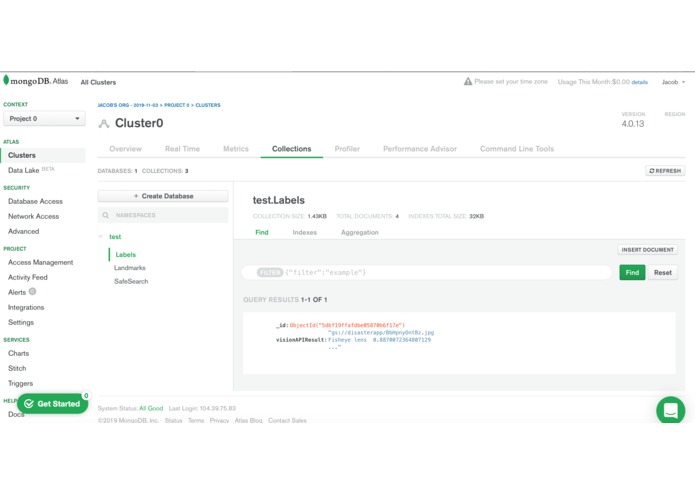Viewport: 695px width, 494px height.
Task: Open Alerts in the sidebar
Action: click(x=17, y=292)
